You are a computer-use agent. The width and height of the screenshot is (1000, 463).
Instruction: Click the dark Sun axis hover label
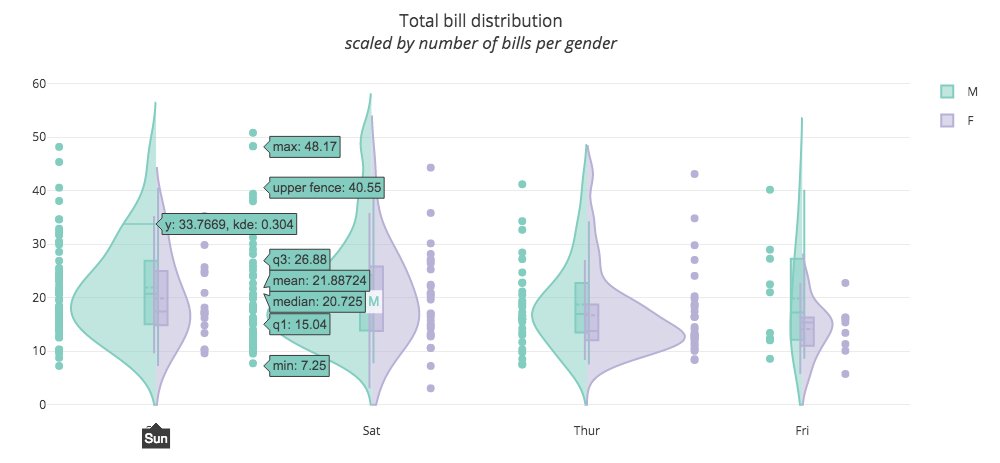[155, 438]
